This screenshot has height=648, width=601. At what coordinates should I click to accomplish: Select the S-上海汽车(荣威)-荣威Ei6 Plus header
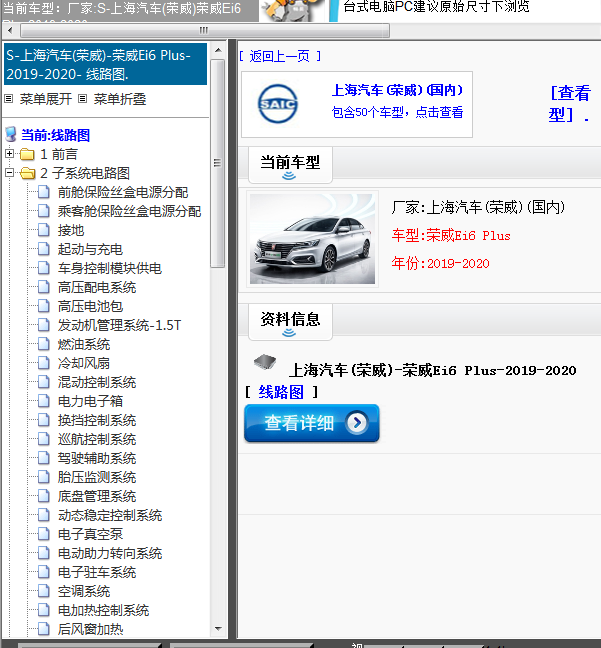tap(105, 64)
